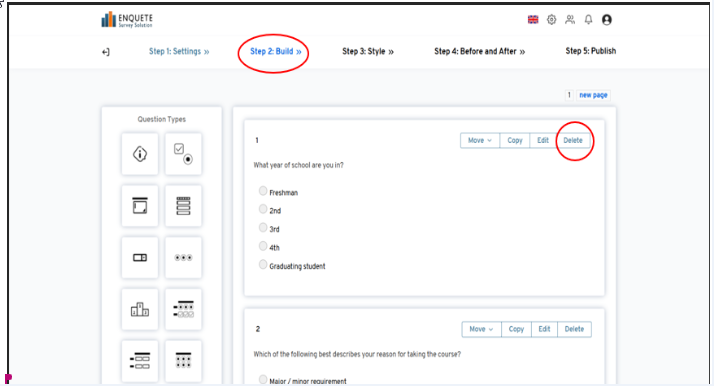Click the new page link
714x386 pixels.
coord(593,95)
